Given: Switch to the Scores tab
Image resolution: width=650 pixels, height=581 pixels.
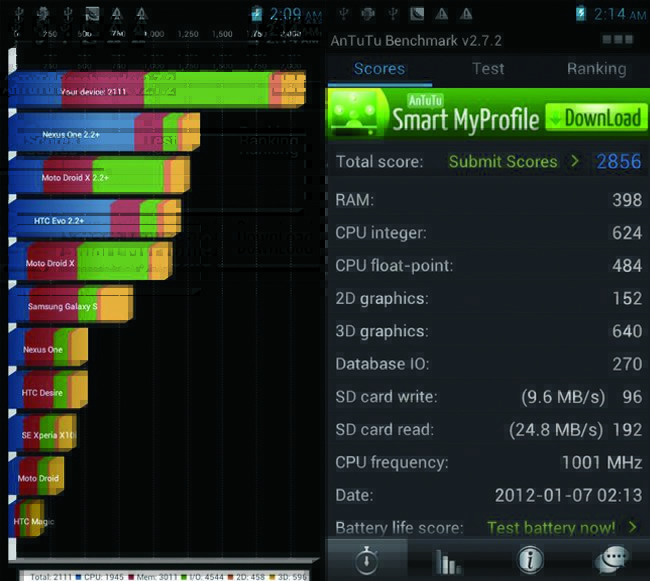Looking at the screenshot, I should tap(379, 69).
